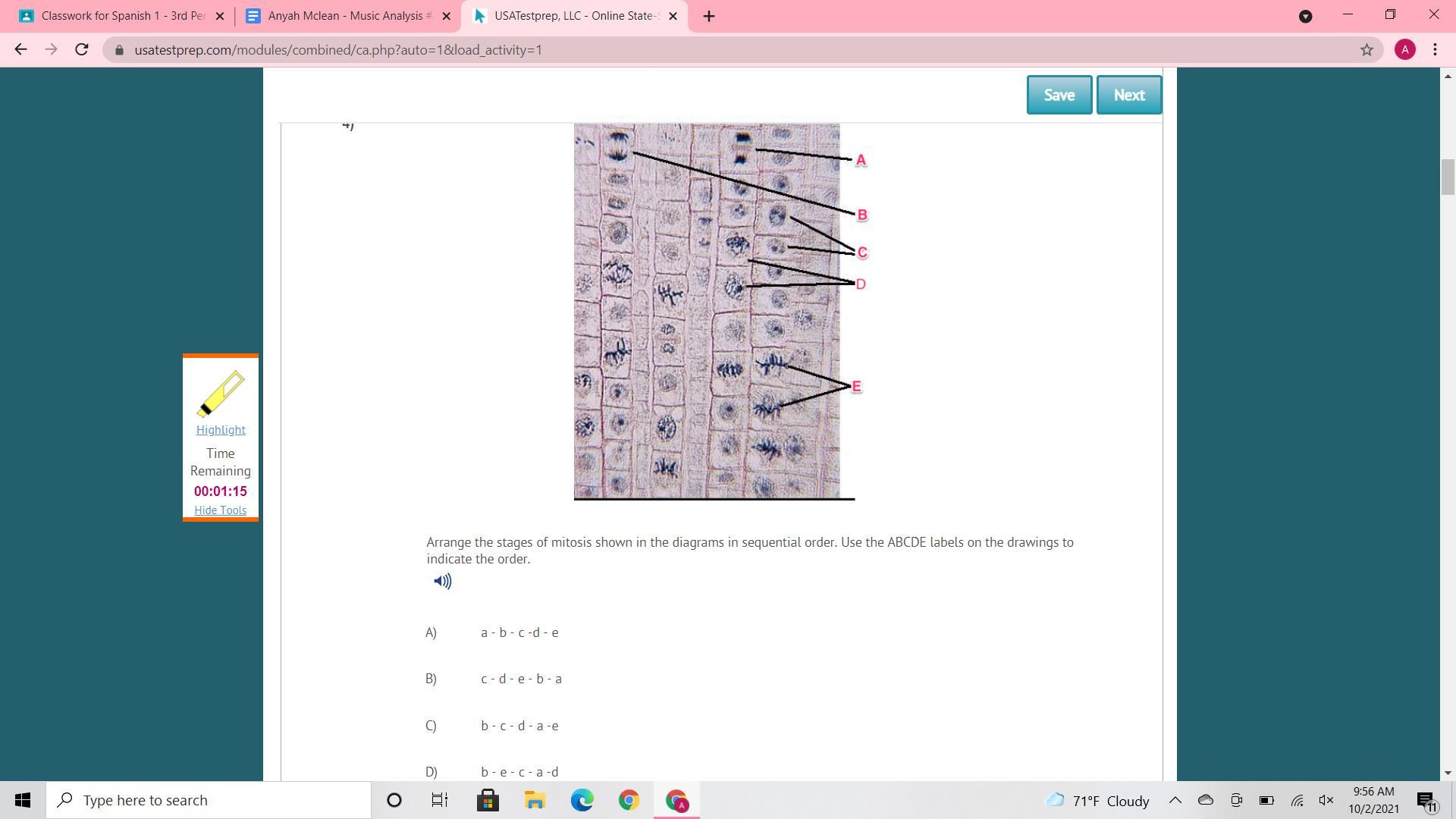Bookmark page with star icon
Screen dimensions: 1456x819
1367,50
